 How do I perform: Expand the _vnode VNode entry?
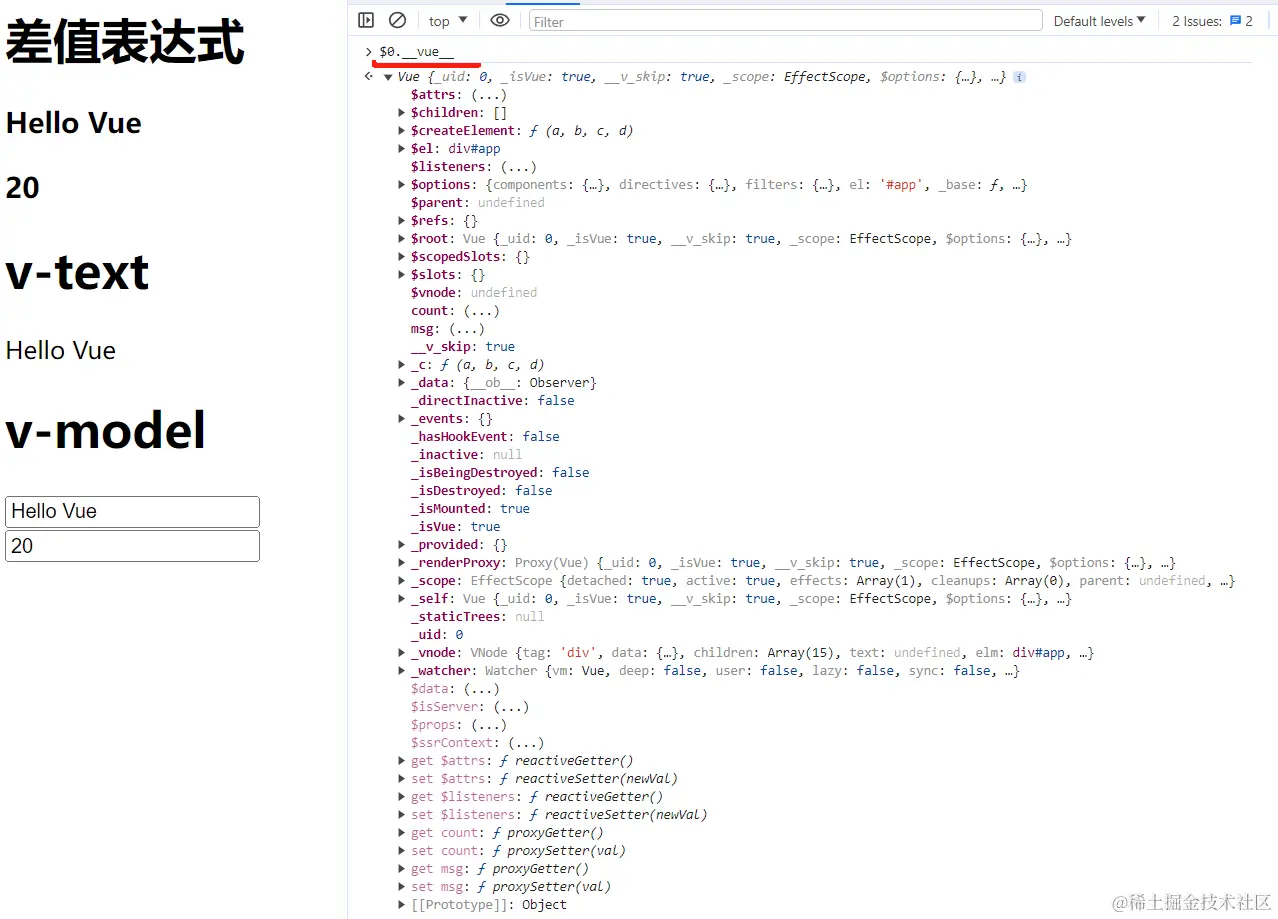click(x=402, y=653)
